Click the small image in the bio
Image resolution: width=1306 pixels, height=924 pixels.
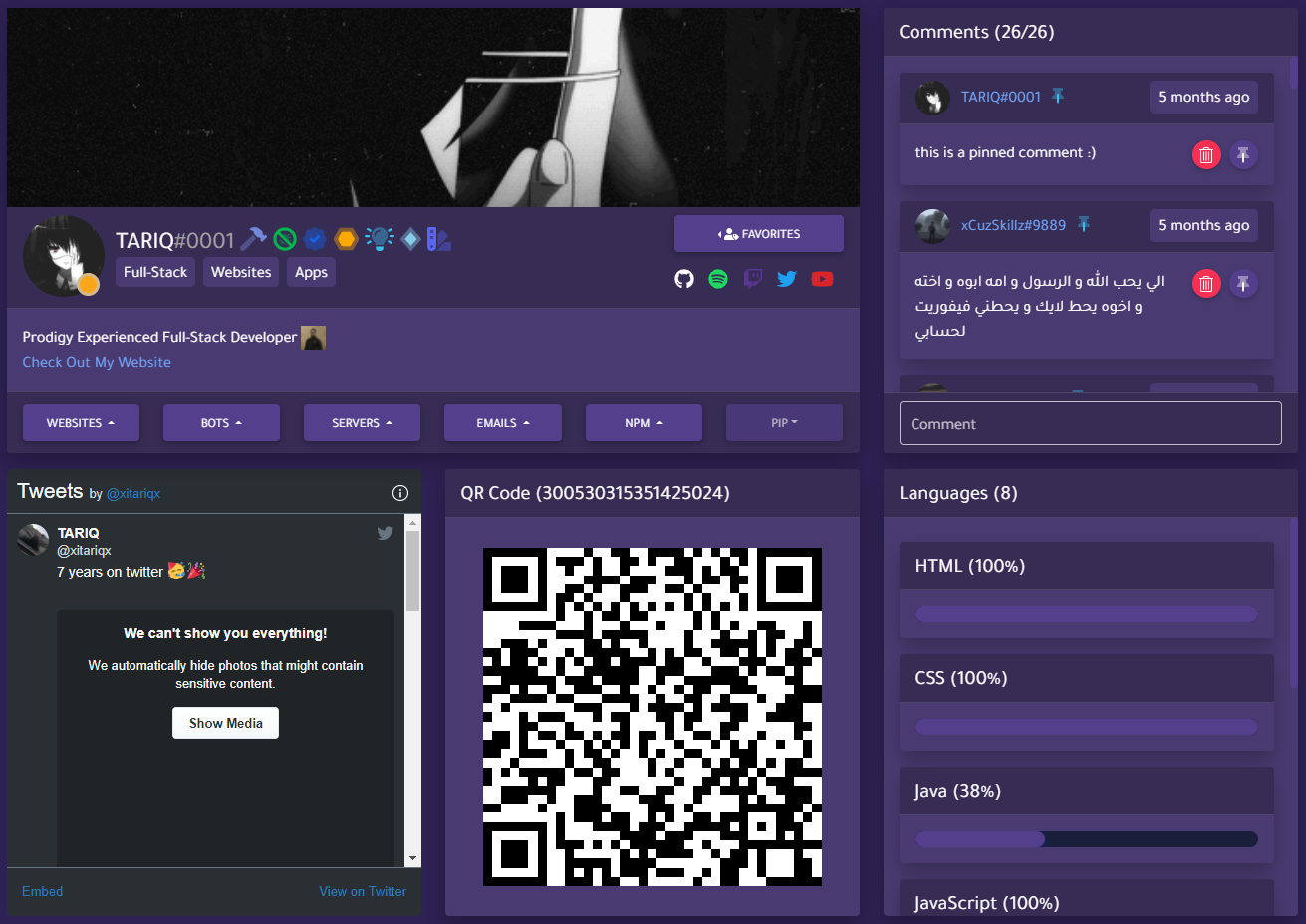coord(314,338)
